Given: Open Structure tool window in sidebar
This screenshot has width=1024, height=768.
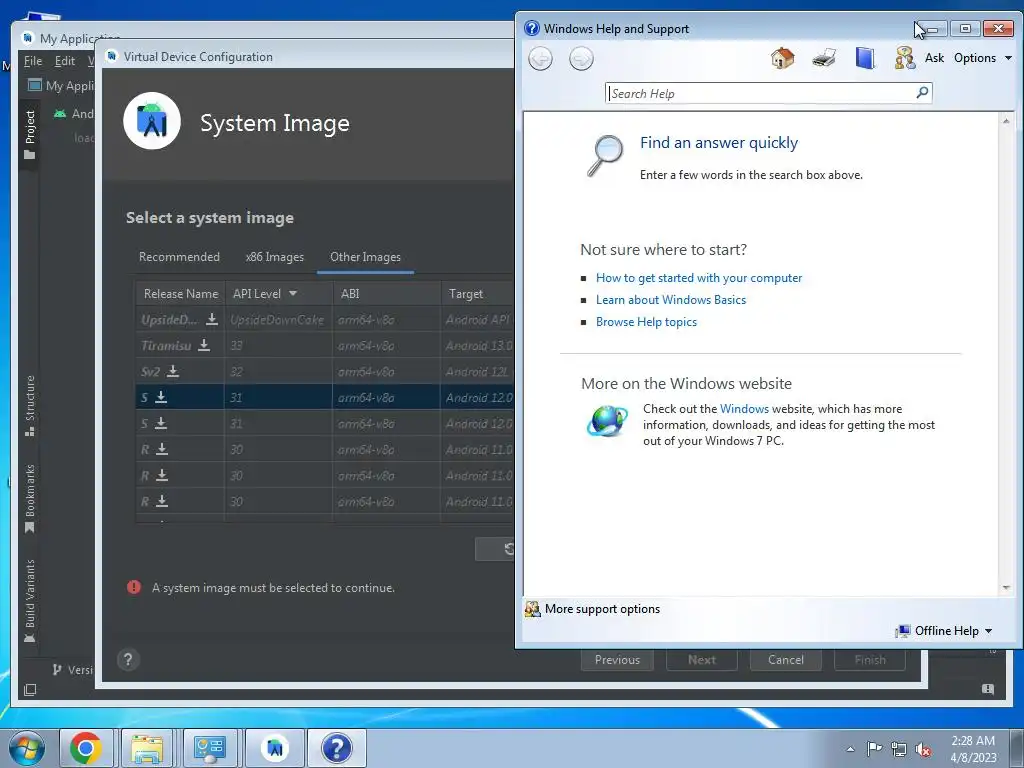Looking at the screenshot, I should point(29,406).
